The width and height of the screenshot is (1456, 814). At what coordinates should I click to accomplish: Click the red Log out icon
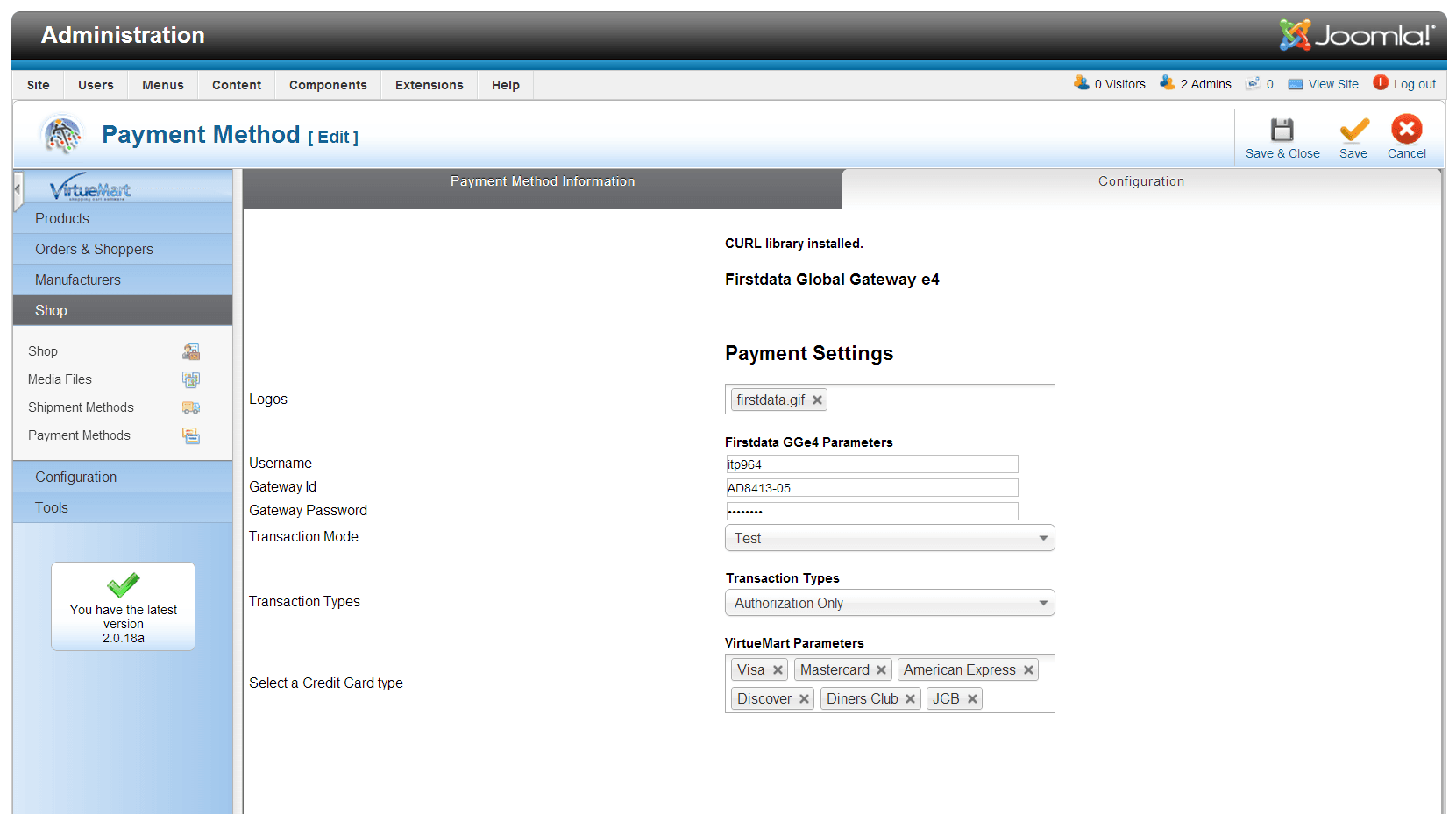(1381, 82)
